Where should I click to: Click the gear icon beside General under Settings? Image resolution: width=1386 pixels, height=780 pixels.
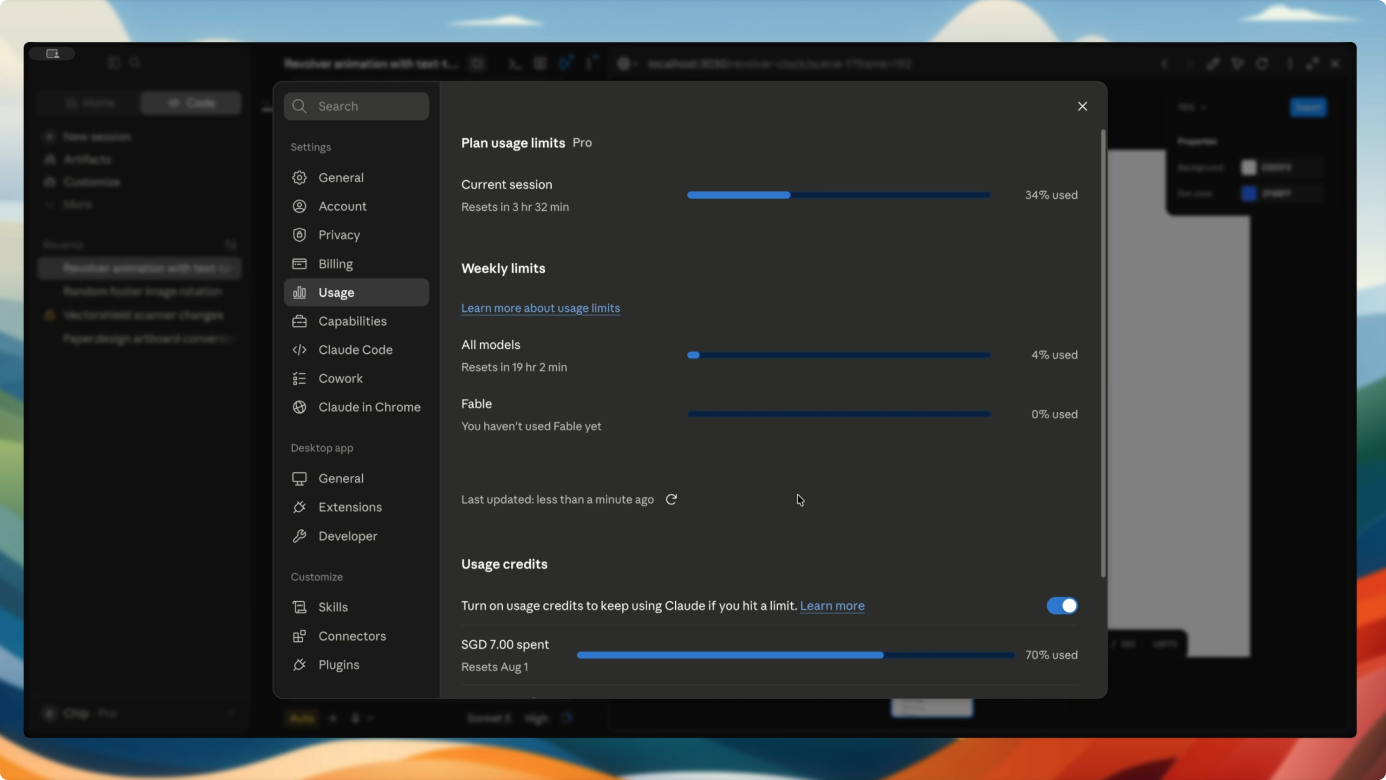(x=299, y=178)
